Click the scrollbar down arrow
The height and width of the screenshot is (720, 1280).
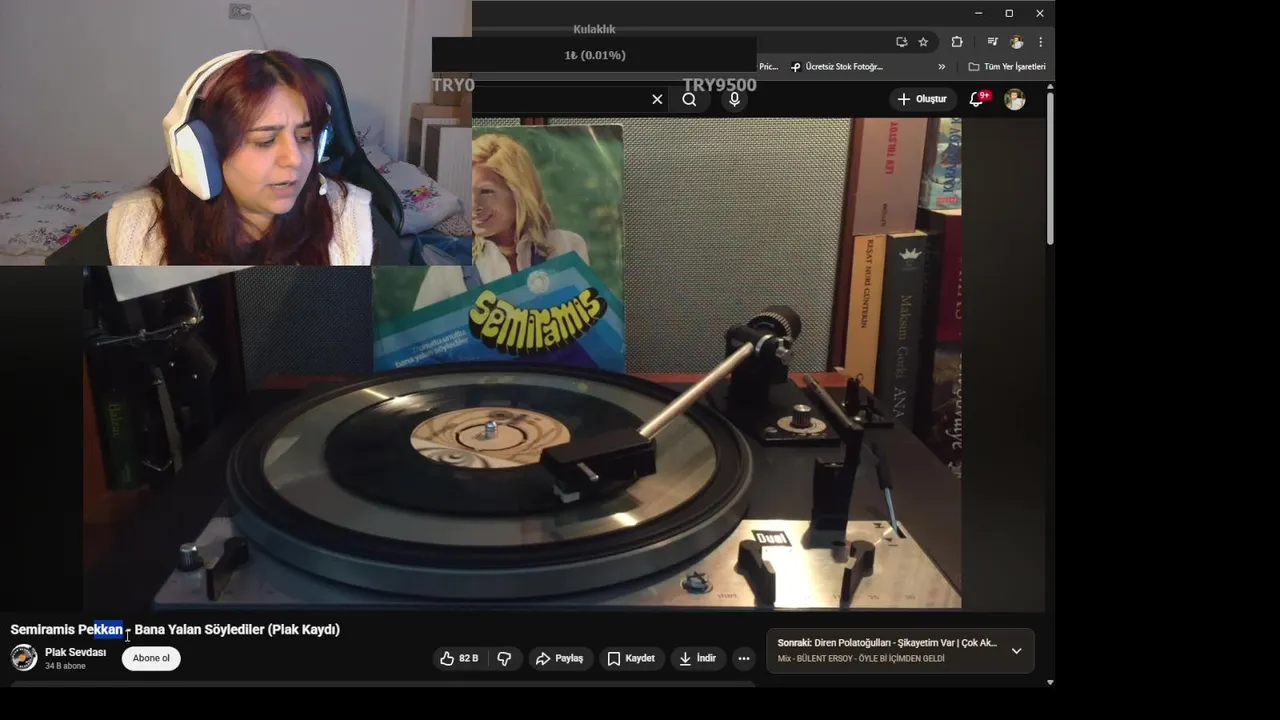tap(1050, 682)
